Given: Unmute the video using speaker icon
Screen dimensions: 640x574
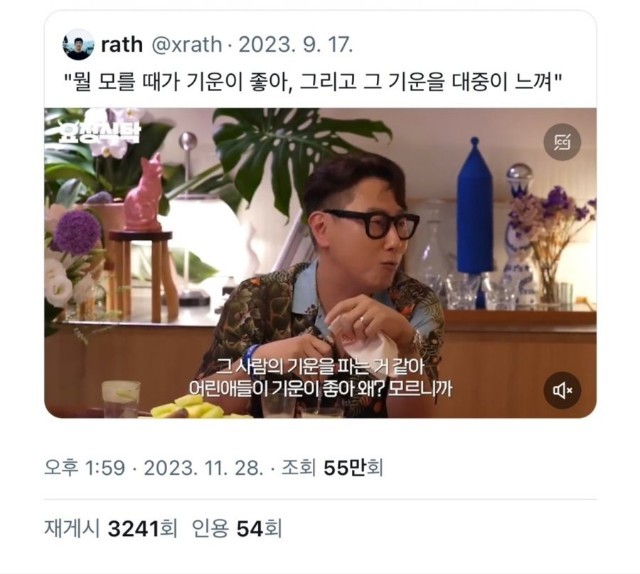Looking at the screenshot, I should [x=562, y=390].
